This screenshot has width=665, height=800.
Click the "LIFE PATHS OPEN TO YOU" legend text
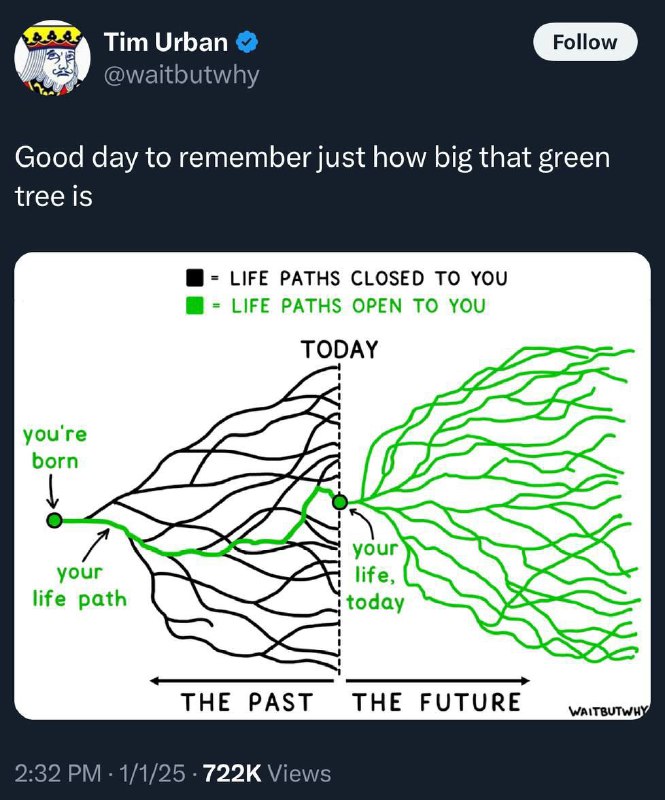click(x=358, y=306)
